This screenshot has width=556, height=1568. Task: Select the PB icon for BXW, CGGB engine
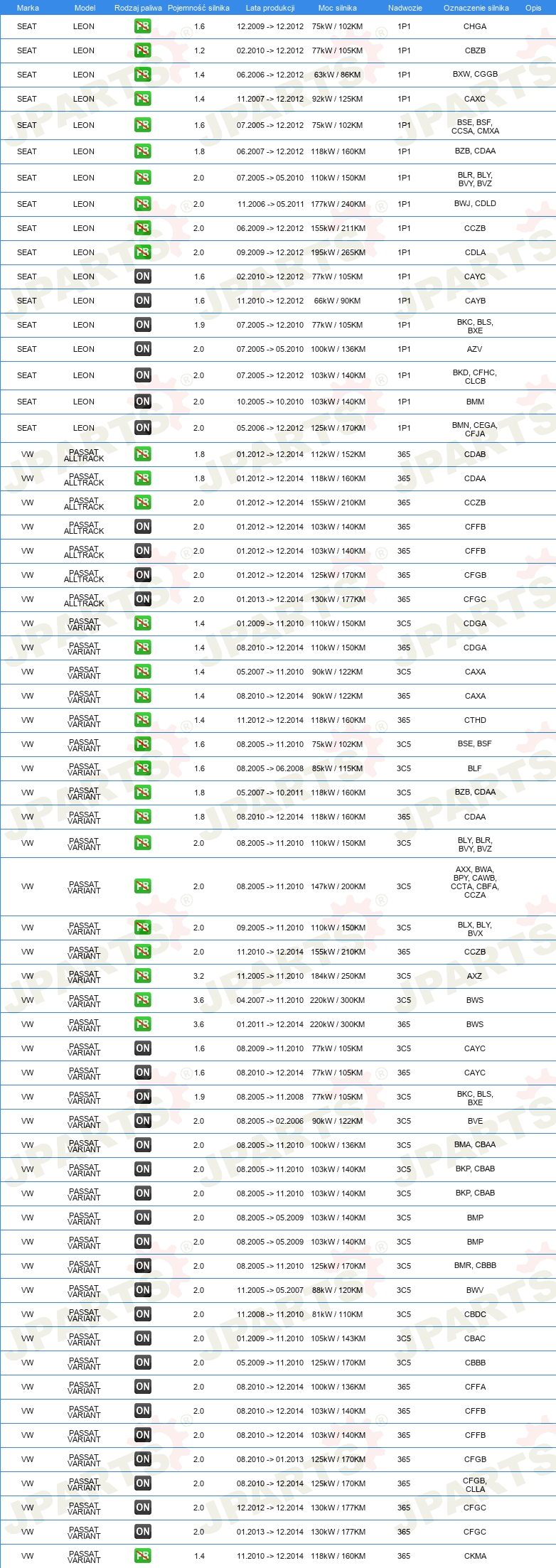click(x=143, y=75)
